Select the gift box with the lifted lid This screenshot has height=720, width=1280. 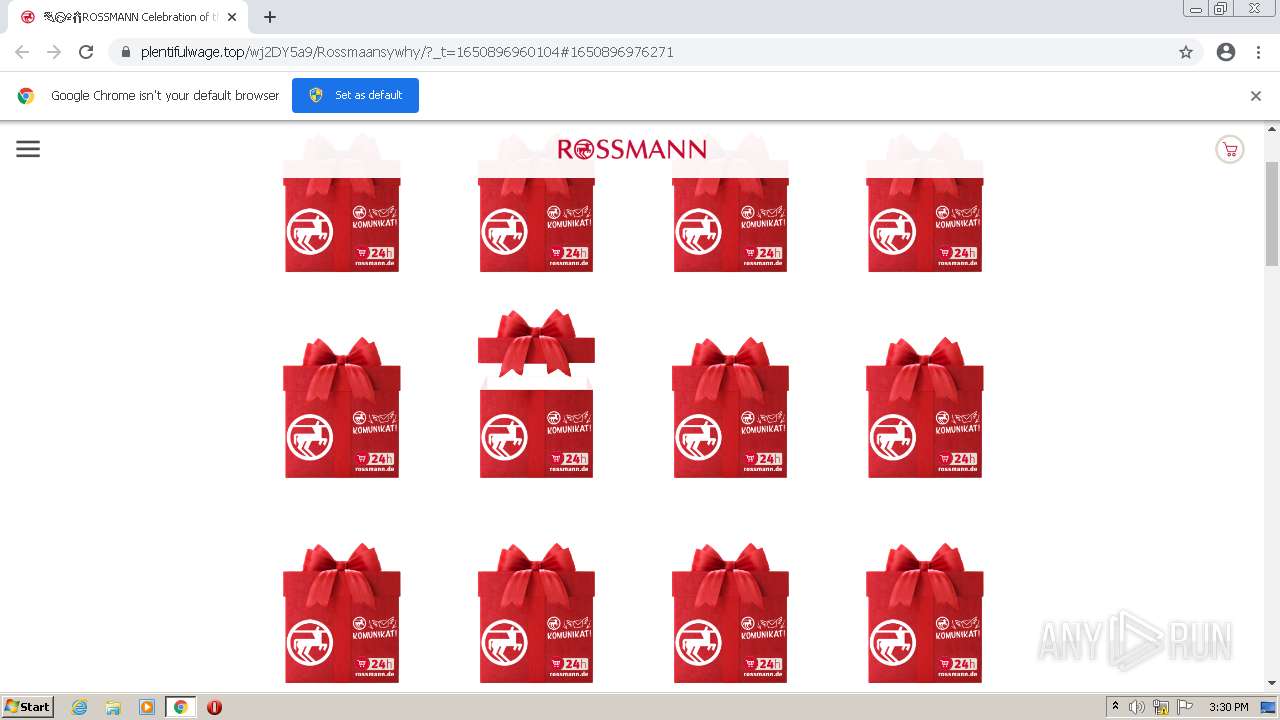tap(536, 393)
